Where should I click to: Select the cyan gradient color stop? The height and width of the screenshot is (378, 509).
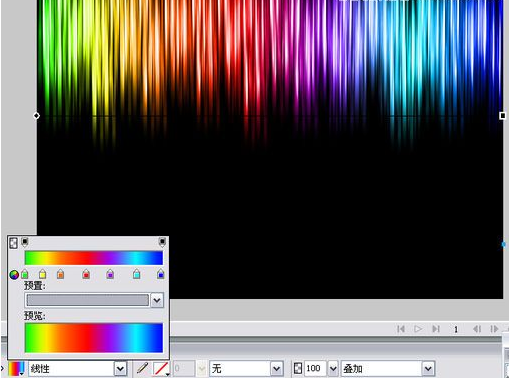click(x=136, y=274)
